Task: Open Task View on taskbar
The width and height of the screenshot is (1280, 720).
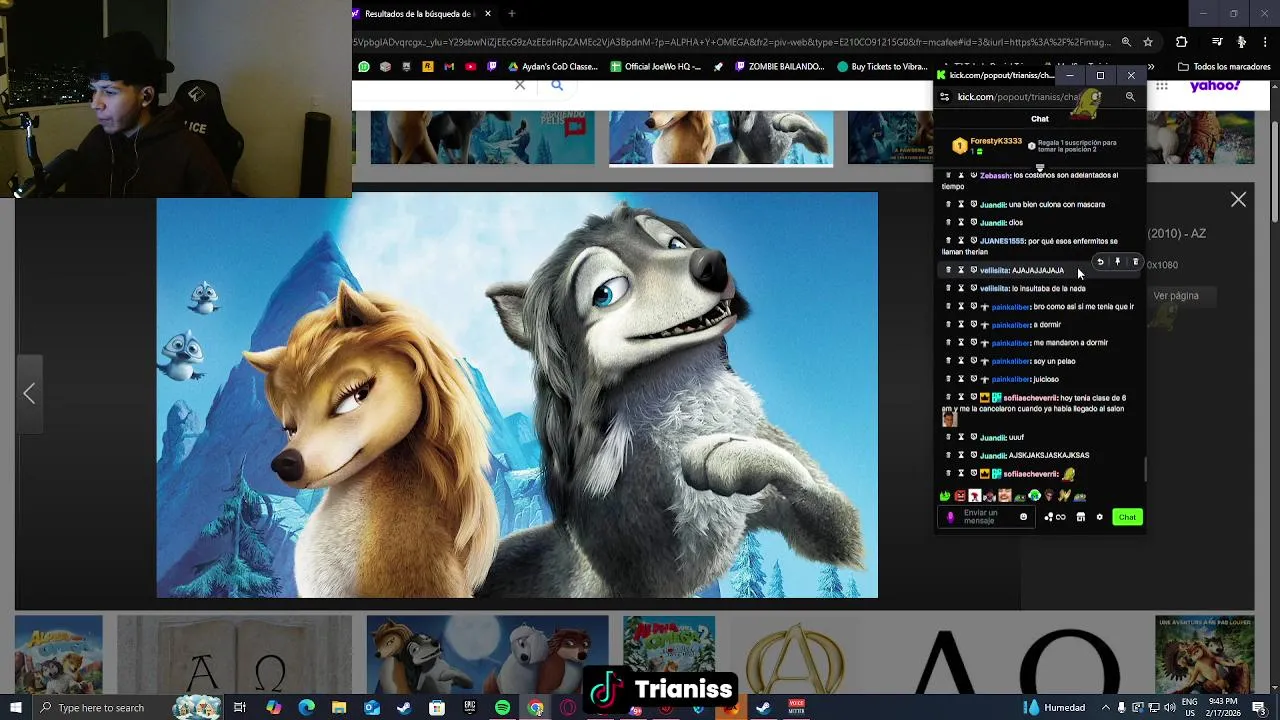Action: (239, 708)
